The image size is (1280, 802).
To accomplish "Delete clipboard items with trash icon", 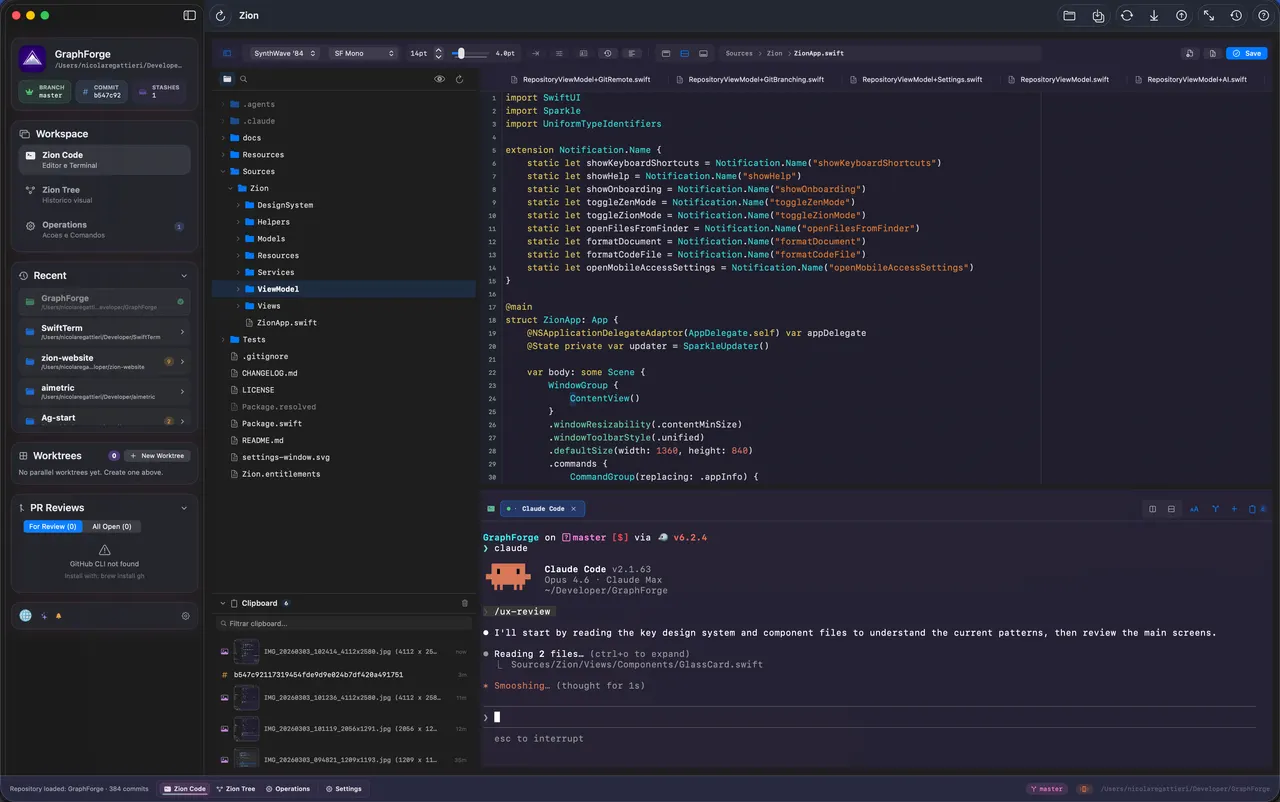I will coord(464,603).
